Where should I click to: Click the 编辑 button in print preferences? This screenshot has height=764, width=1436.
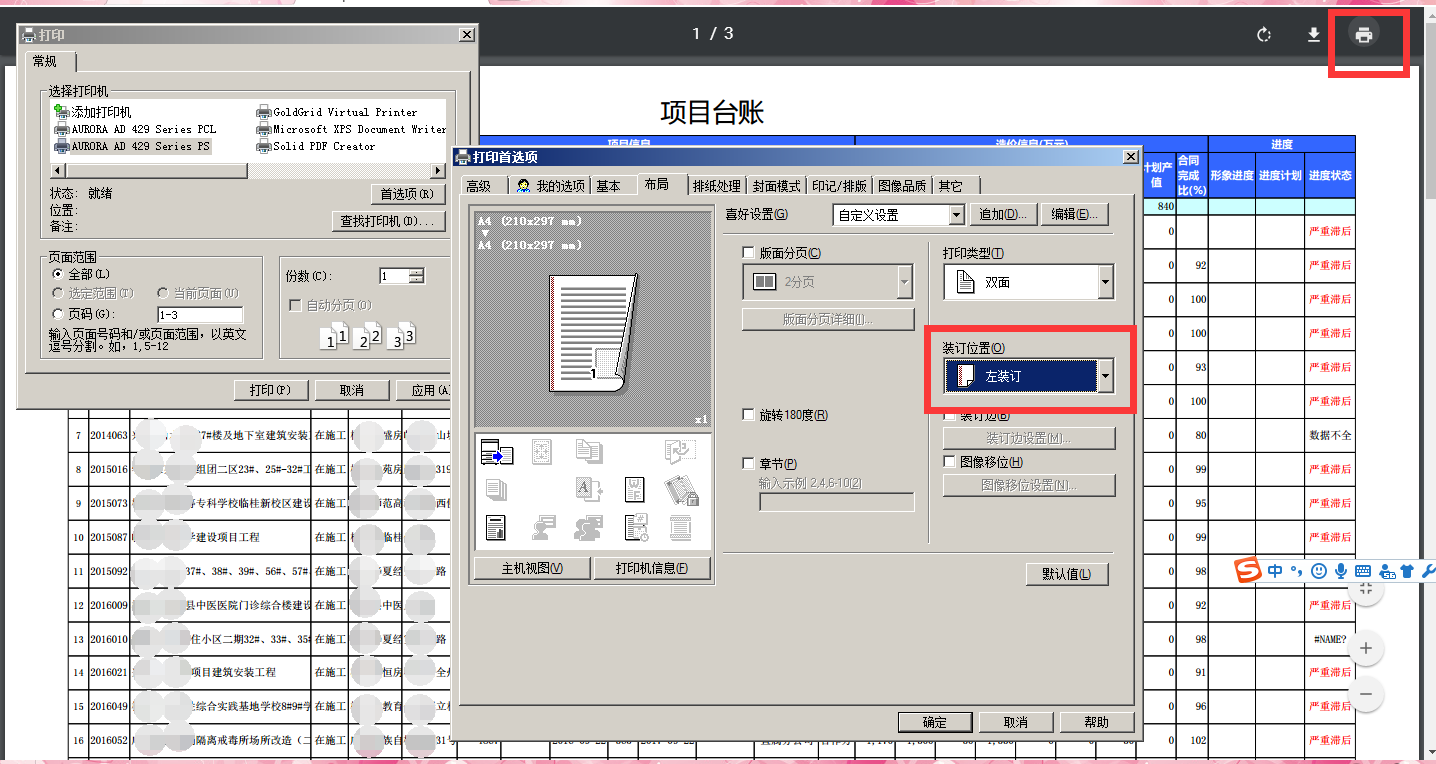(x=1075, y=215)
